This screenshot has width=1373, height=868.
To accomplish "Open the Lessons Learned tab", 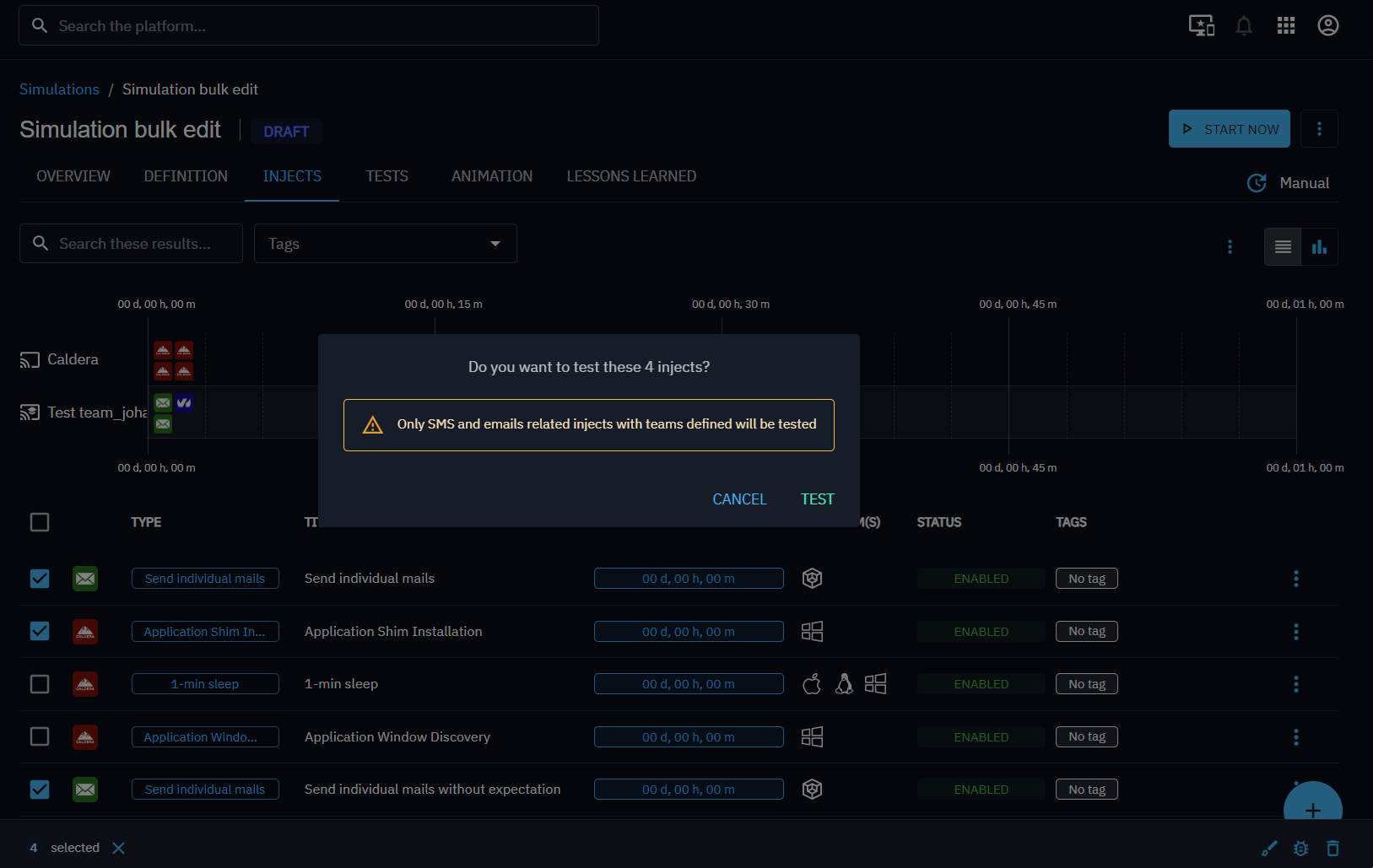I will pos(631,176).
